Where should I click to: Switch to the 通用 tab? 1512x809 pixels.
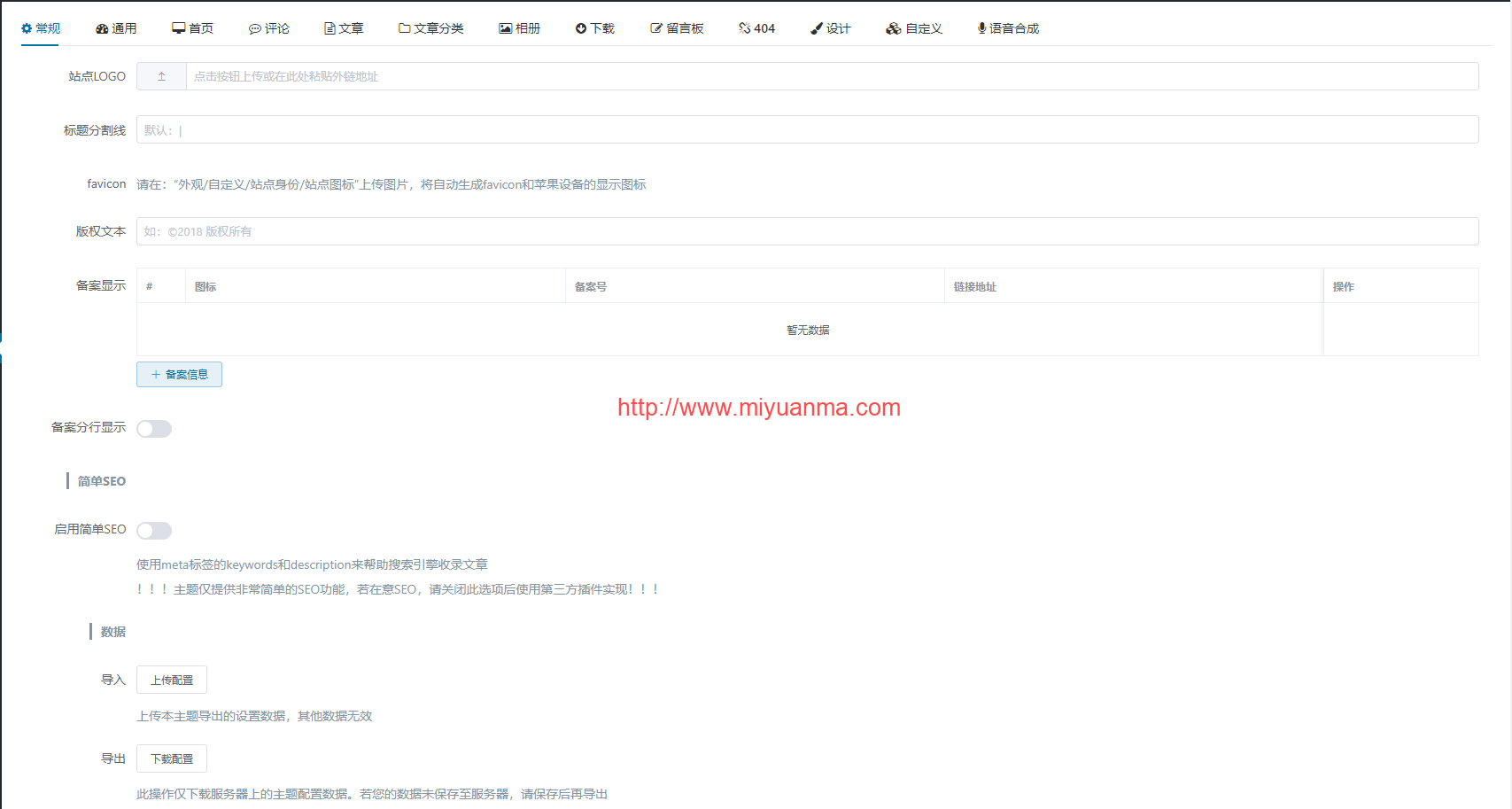[x=116, y=28]
